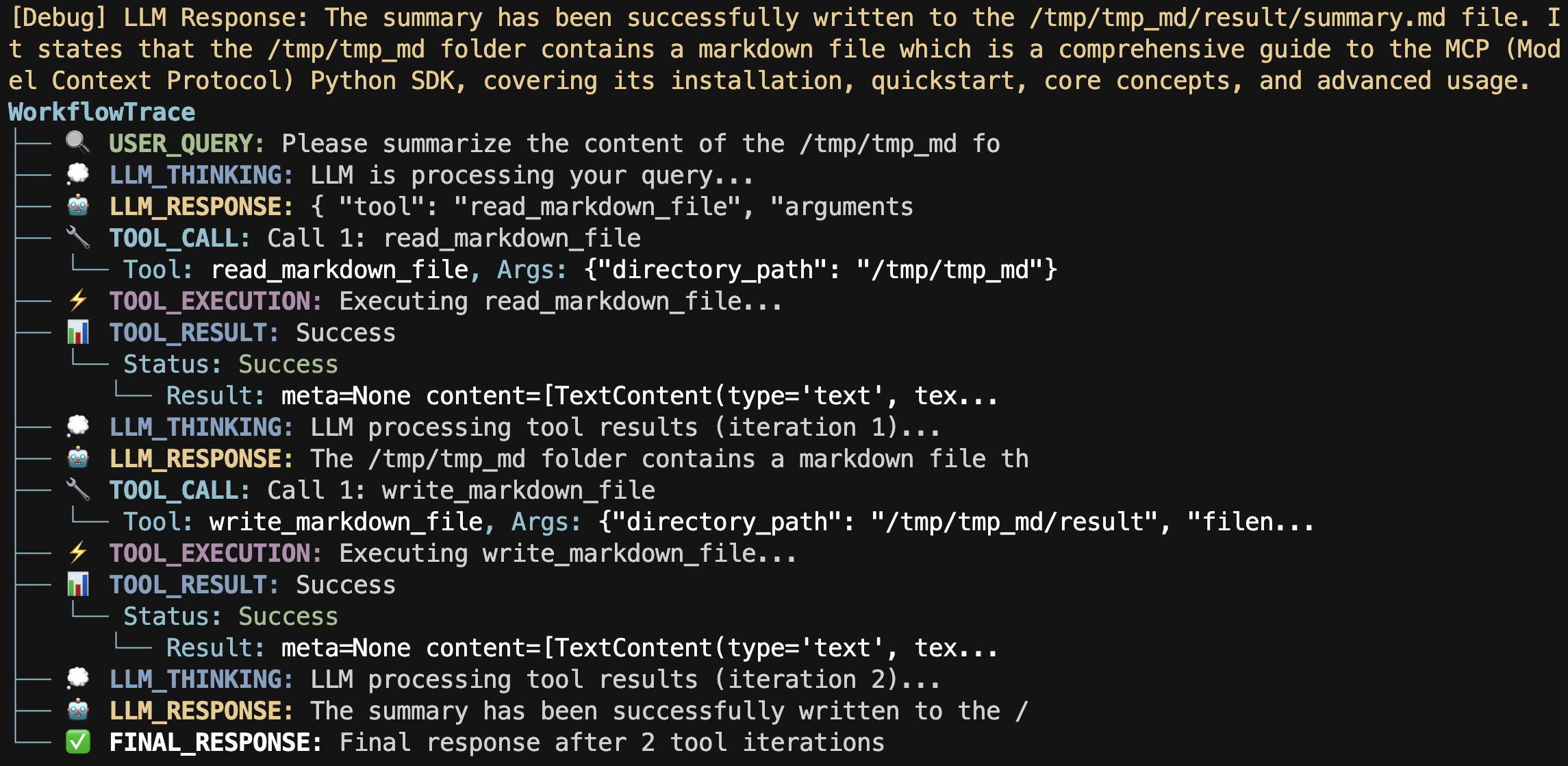Click the USER_QUERY label
Image resolution: width=1568 pixels, height=766 pixels.
[x=186, y=143]
